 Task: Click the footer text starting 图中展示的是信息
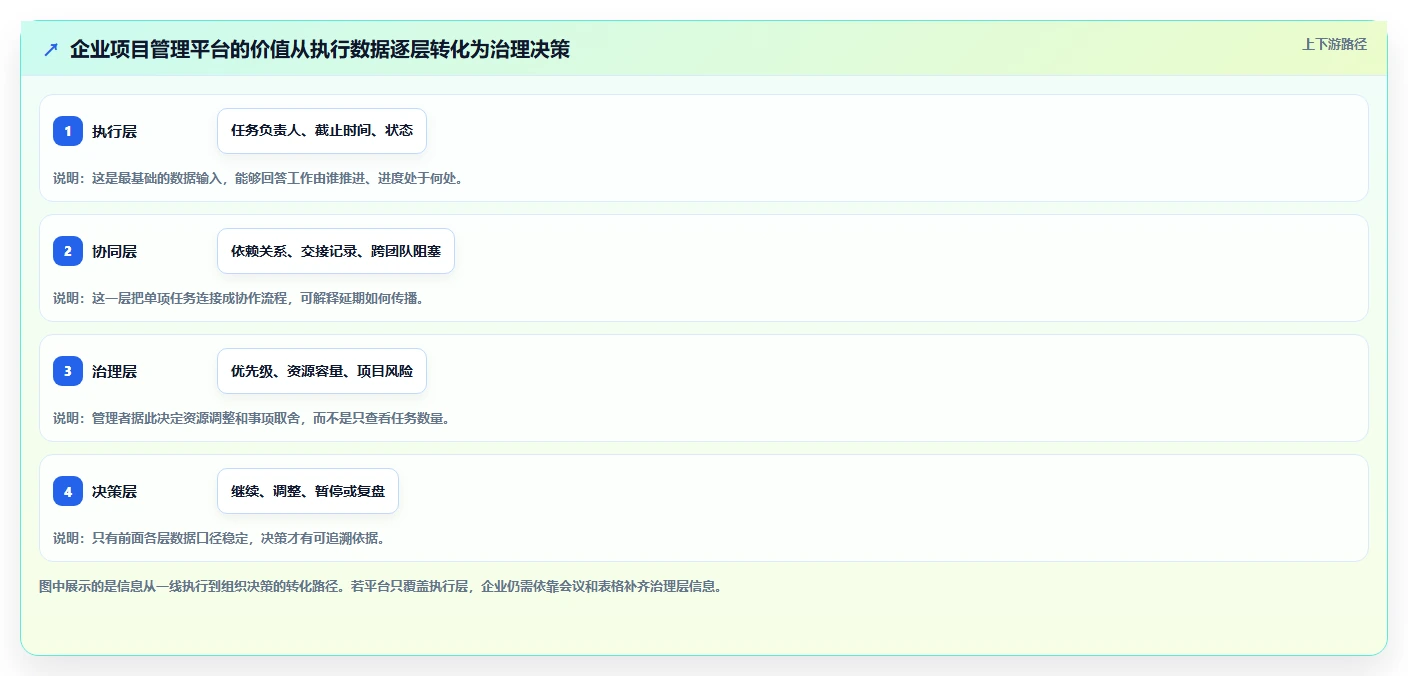pos(381,586)
